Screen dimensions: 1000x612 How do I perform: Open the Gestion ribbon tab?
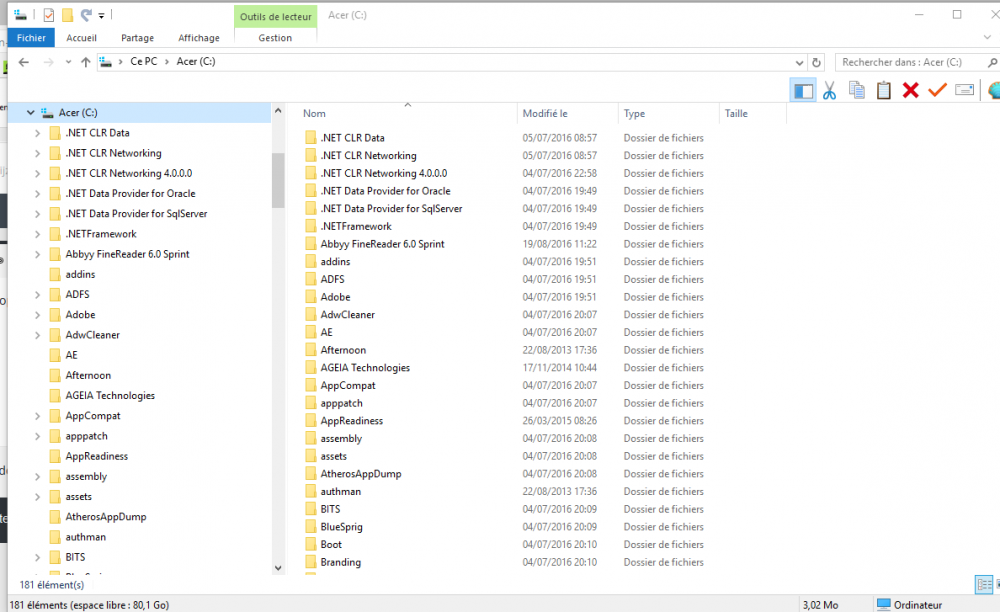(275, 38)
